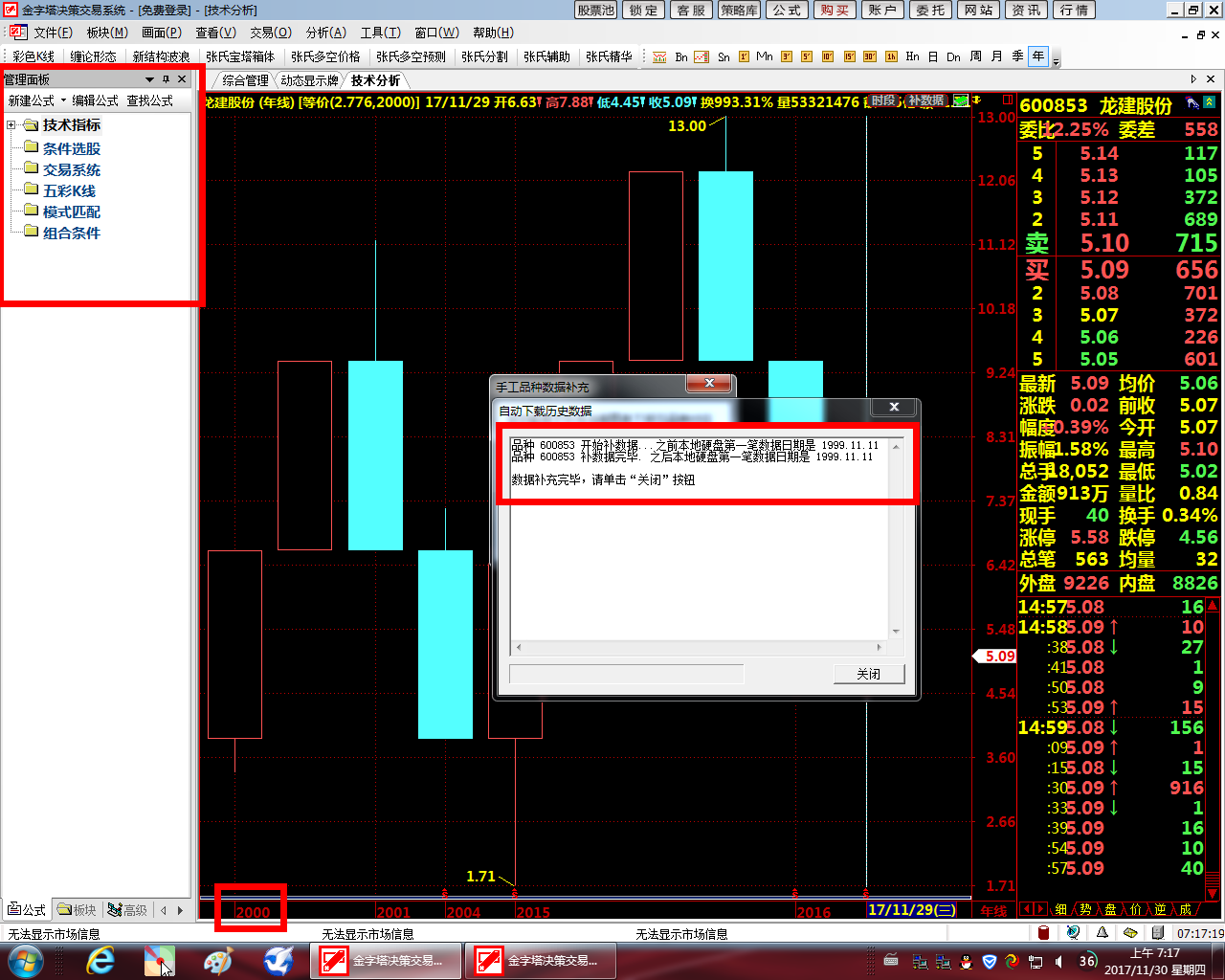Open the 板块(M) menu
The width and height of the screenshot is (1225, 980).
pyautogui.click(x=106, y=33)
